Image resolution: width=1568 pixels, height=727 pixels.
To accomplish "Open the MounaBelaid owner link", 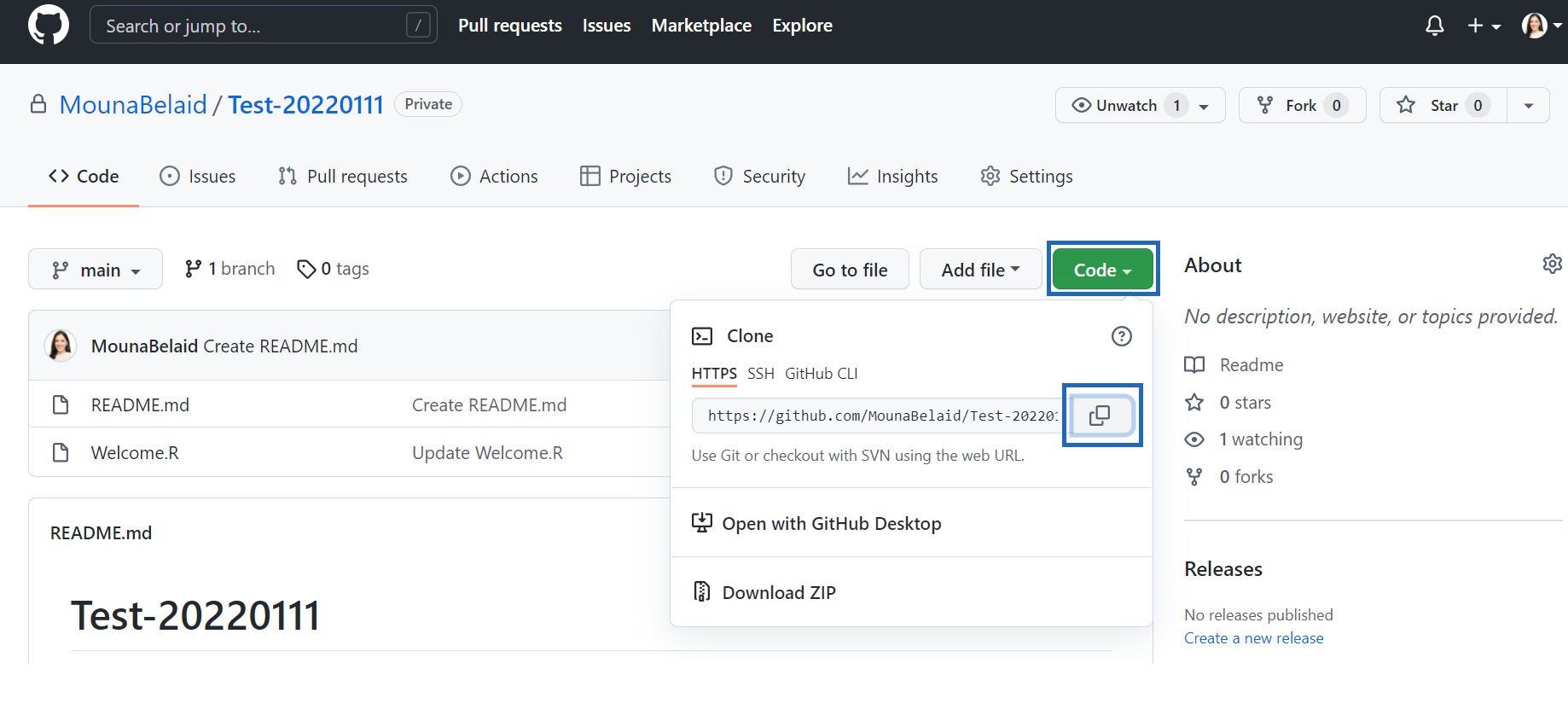I will [133, 104].
